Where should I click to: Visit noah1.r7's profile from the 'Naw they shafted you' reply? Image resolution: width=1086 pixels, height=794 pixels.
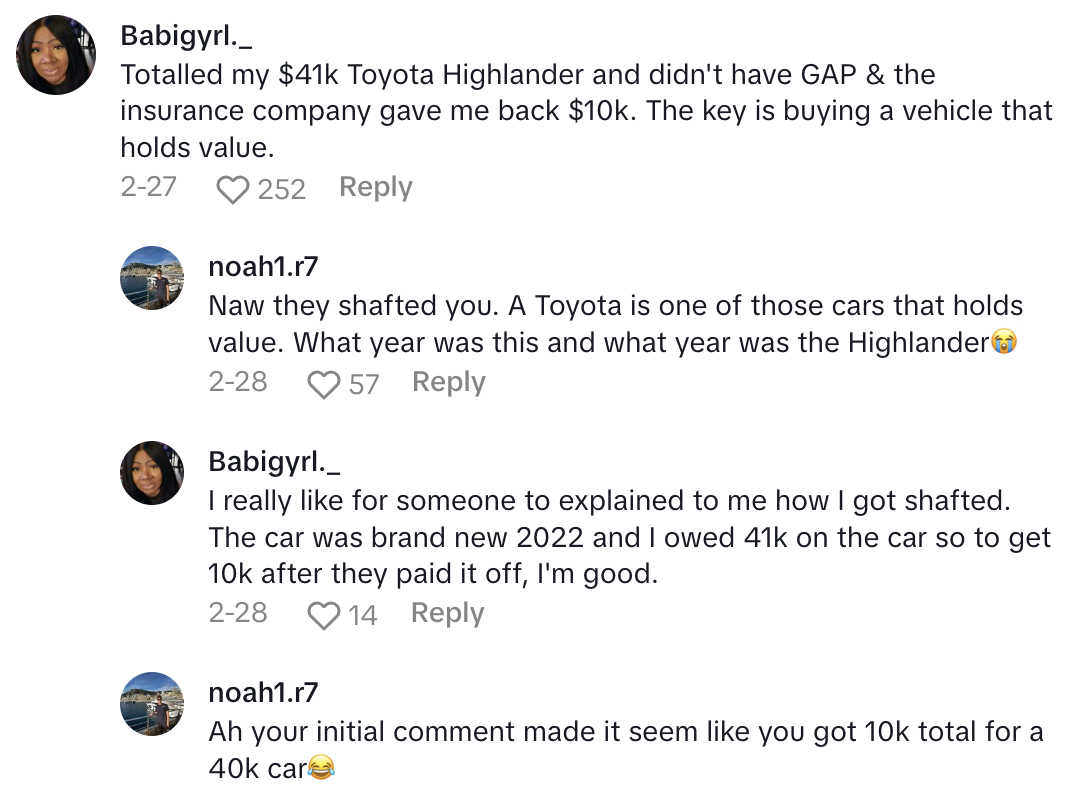point(263,266)
